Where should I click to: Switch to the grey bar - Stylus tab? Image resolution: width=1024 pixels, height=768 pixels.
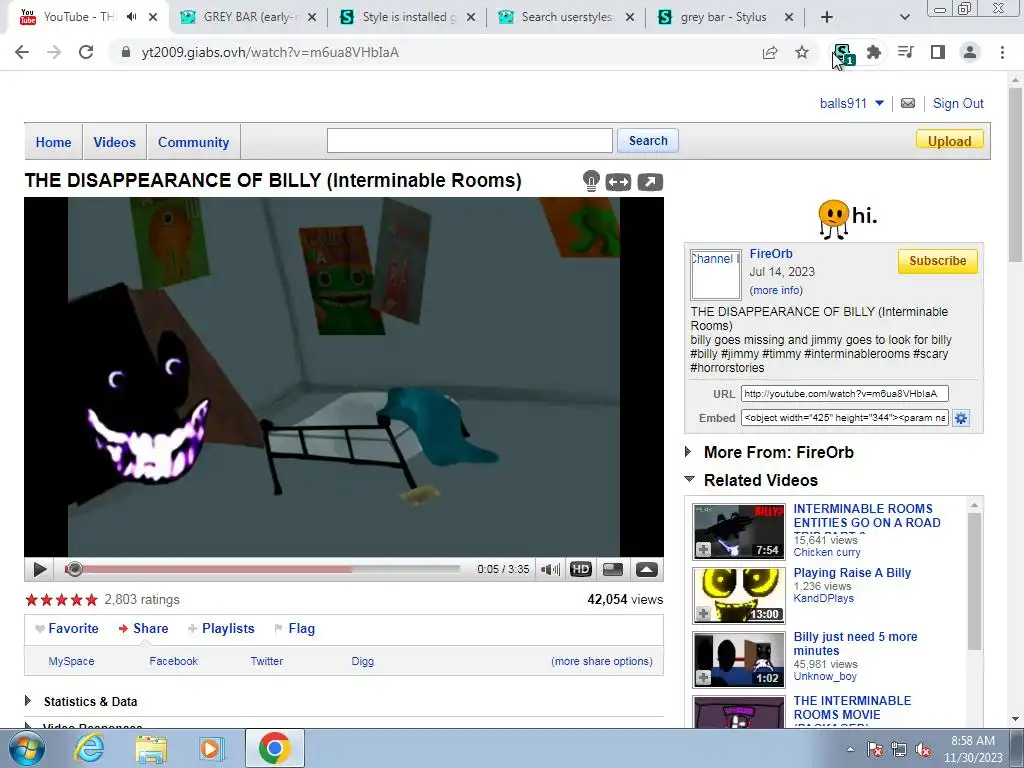point(723,17)
